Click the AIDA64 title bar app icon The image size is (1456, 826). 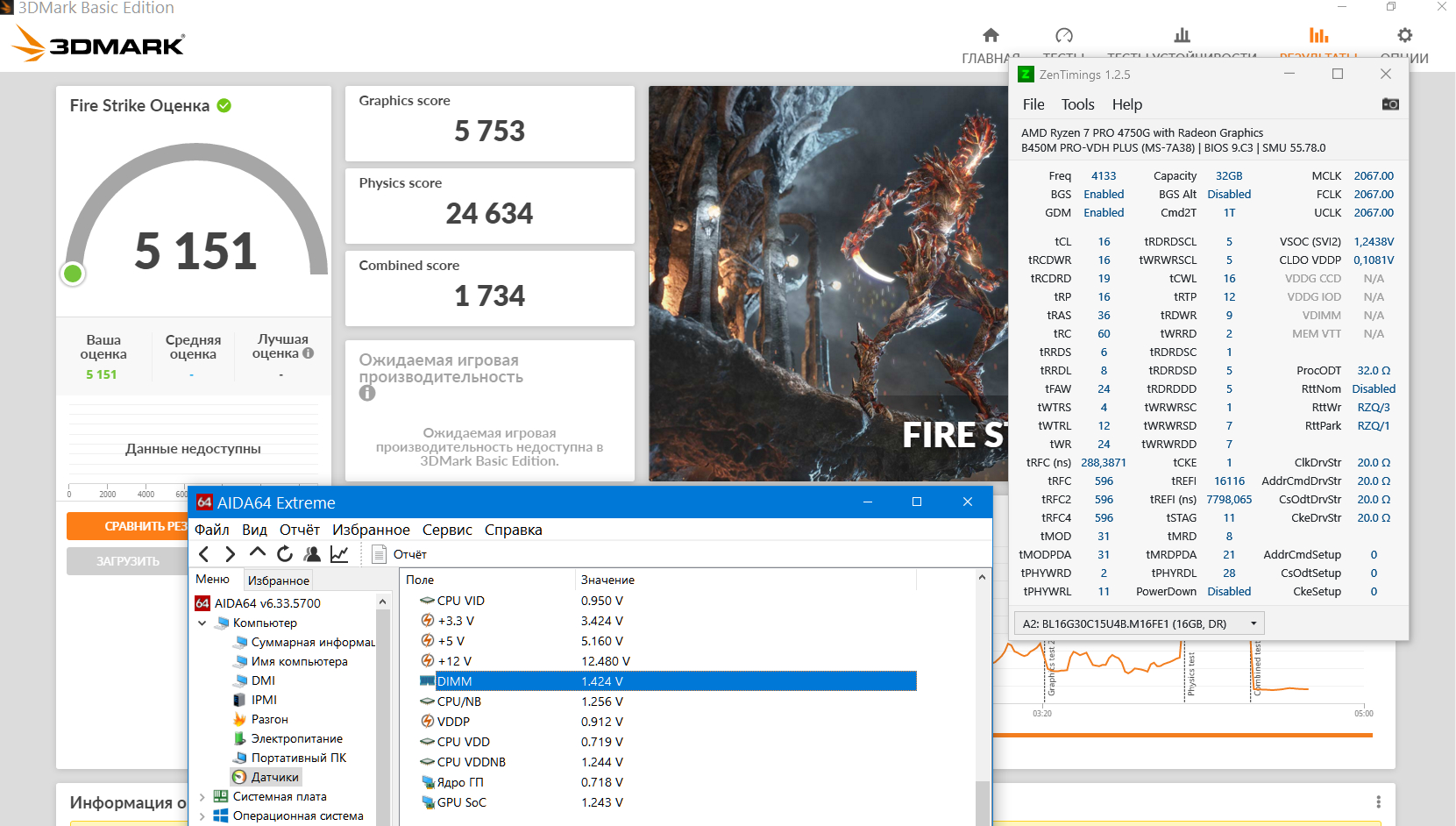click(204, 502)
